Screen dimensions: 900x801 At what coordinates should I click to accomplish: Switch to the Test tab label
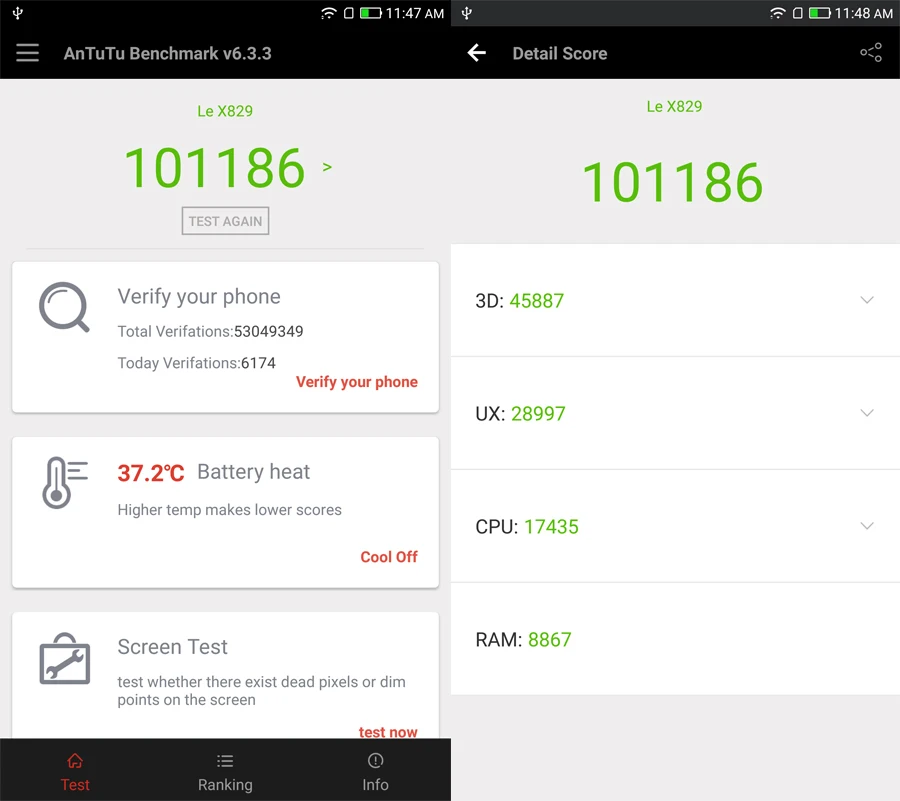click(x=75, y=784)
